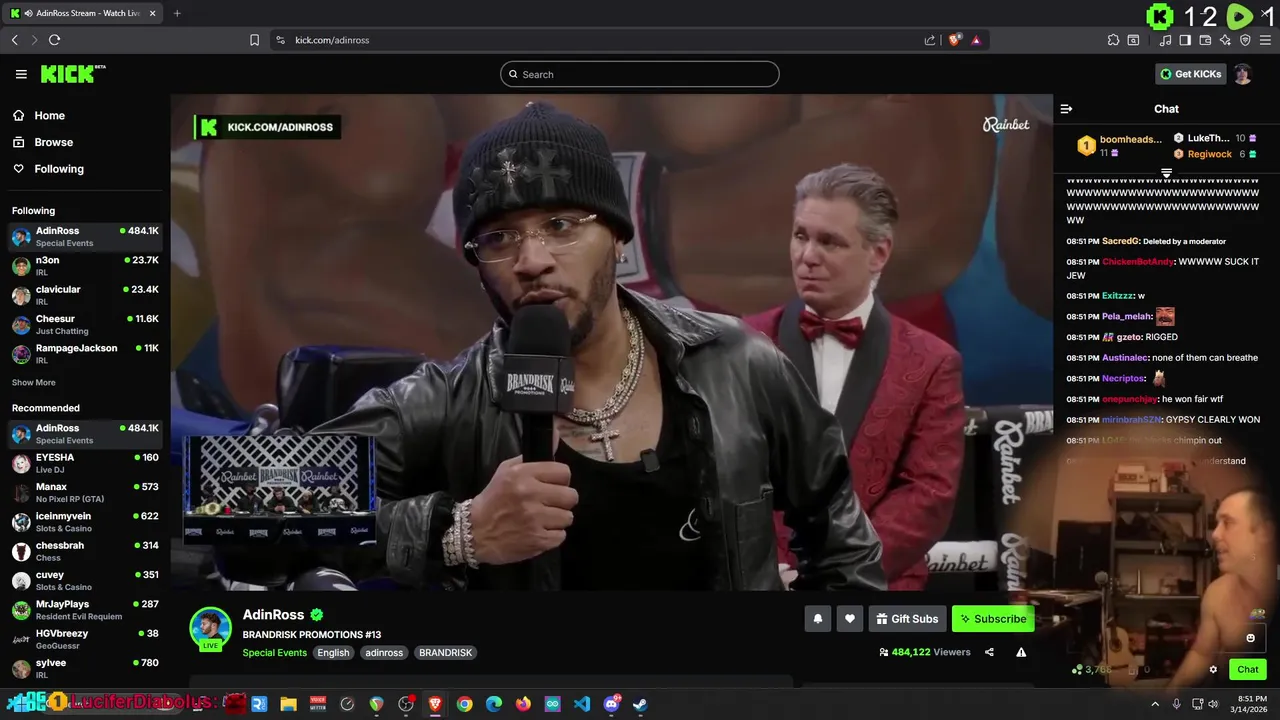Open Brave main hamburger menu
The height and width of the screenshot is (720, 1280).
click(x=1266, y=40)
